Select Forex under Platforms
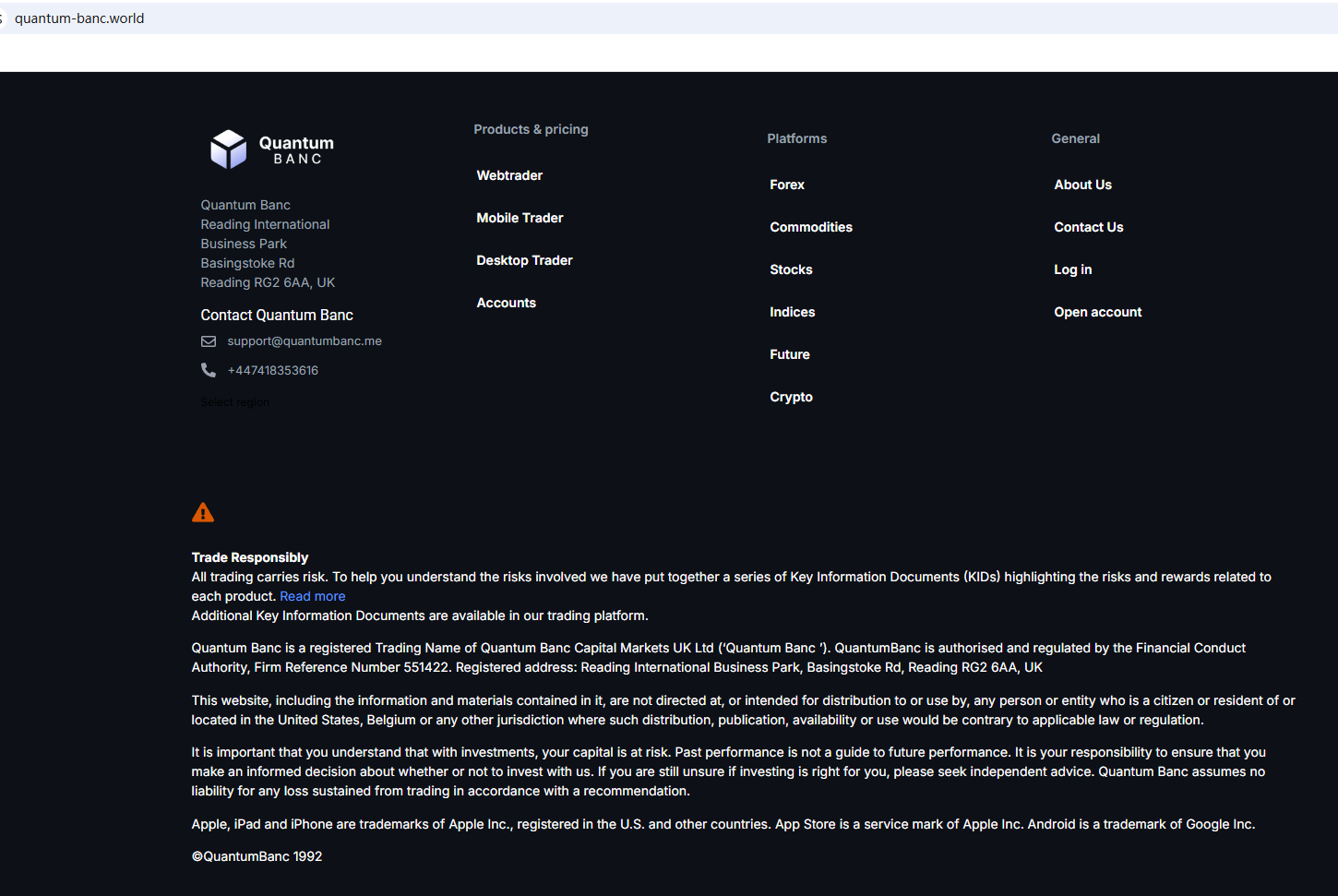1338x896 pixels. [787, 185]
